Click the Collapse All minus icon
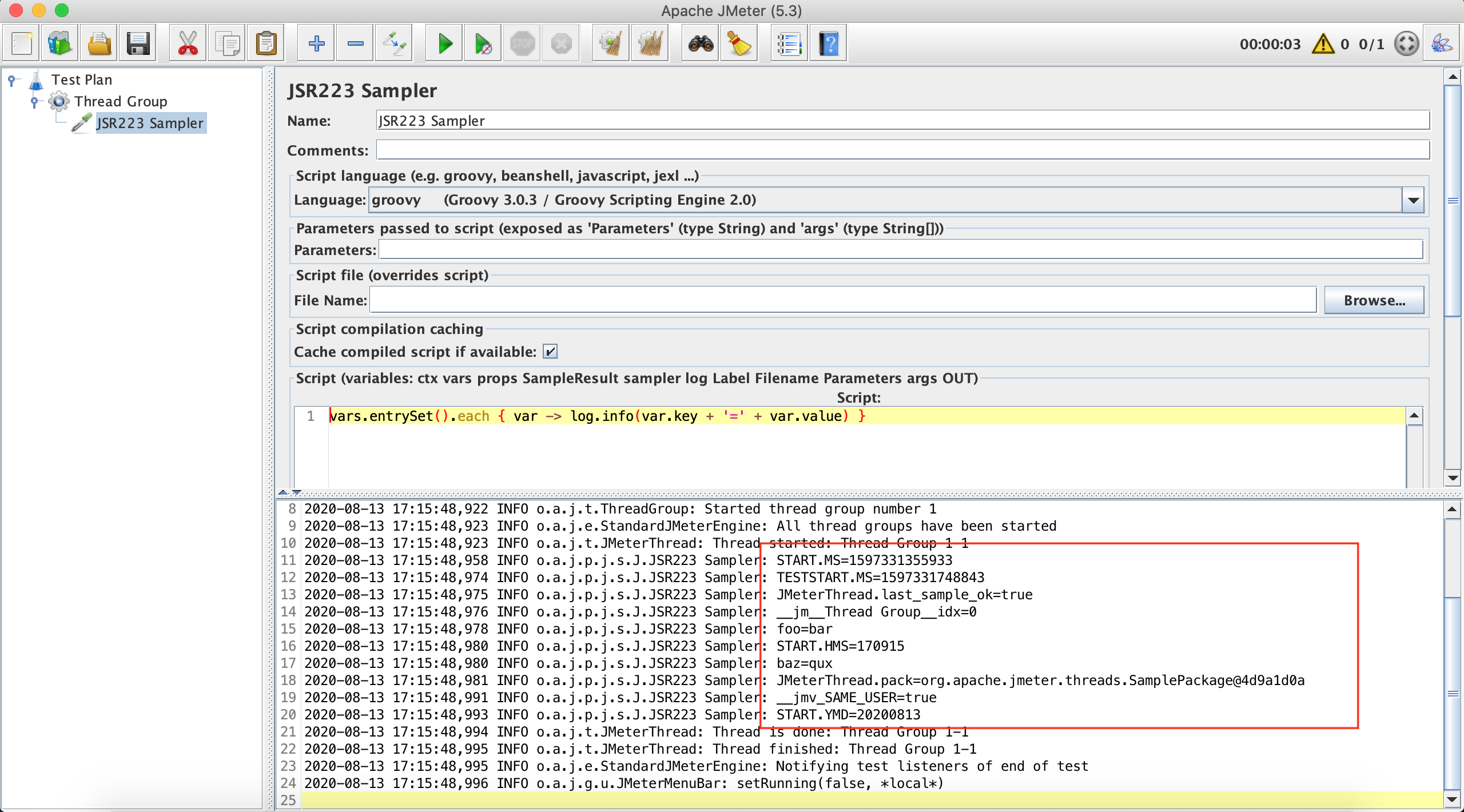Viewport: 1464px width, 812px height. (x=355, y=43)
